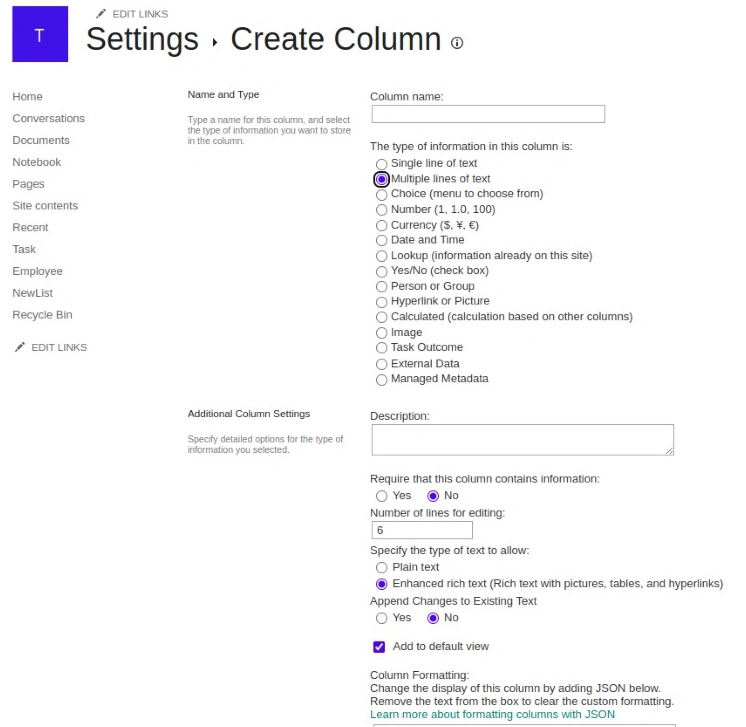Go to Site contents in navigation
746x727 pixels.
click(x=45, y=206)
